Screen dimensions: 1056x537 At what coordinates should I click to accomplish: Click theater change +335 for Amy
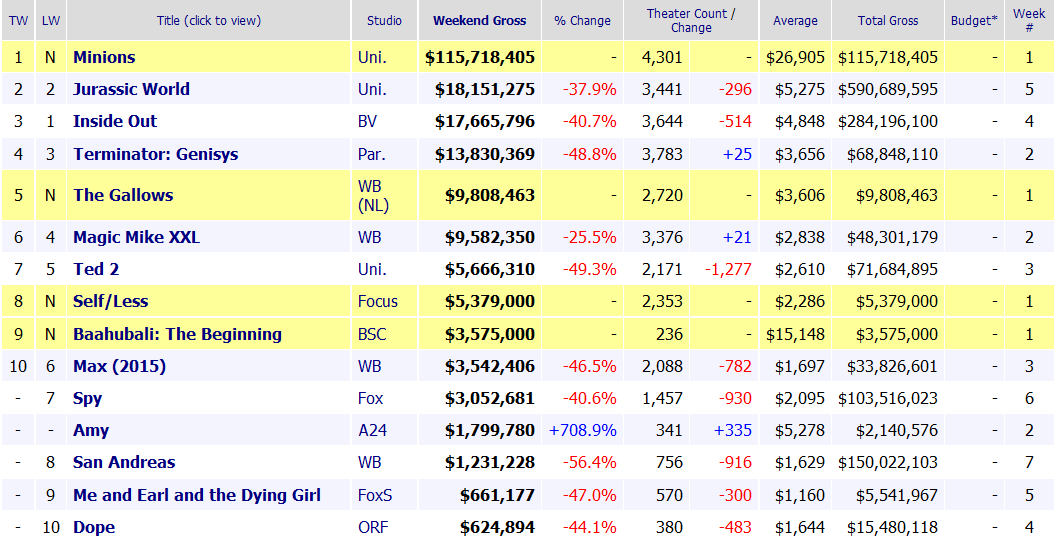click(733, 431)
